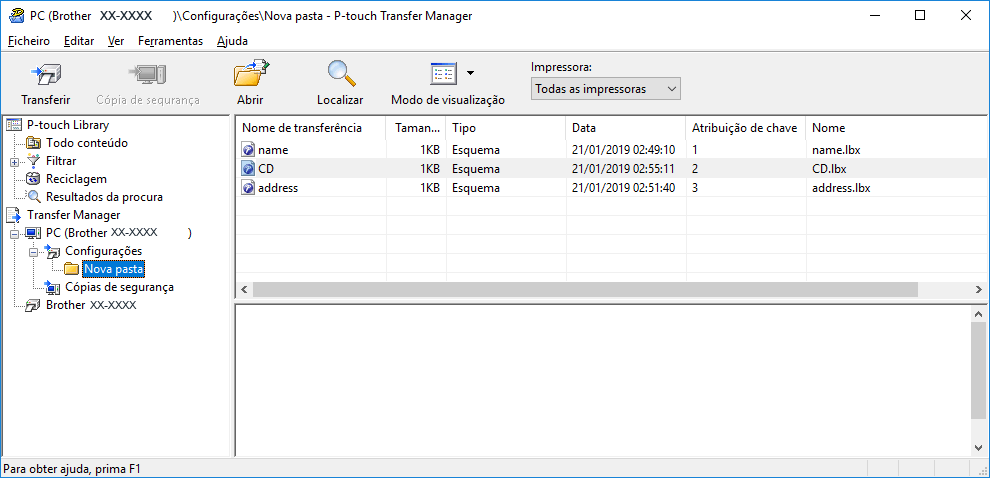
Task: Click the preview pane scroll up arrow
Action: [x=979, y=313]
